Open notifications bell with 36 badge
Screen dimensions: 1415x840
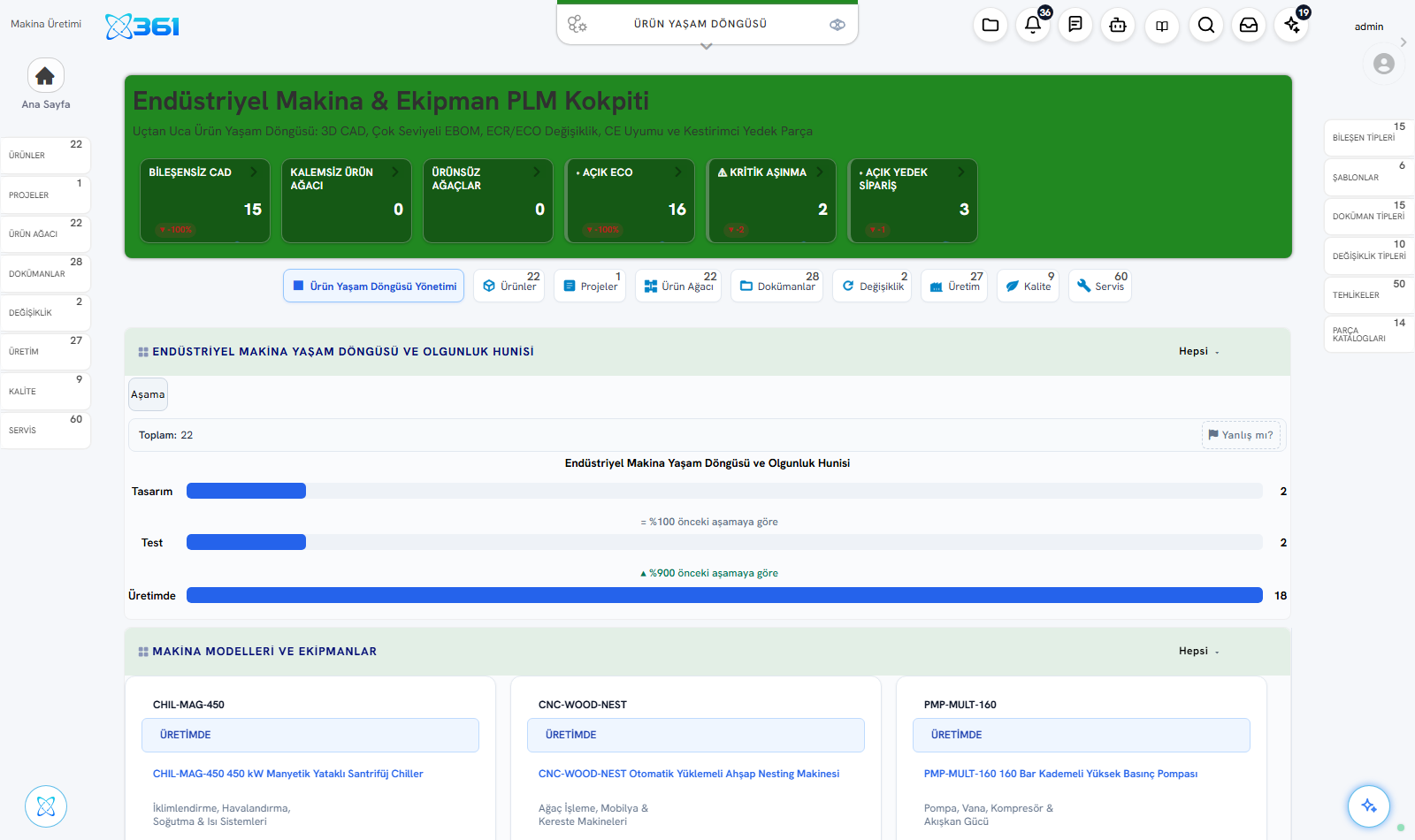click(1033, 25)
